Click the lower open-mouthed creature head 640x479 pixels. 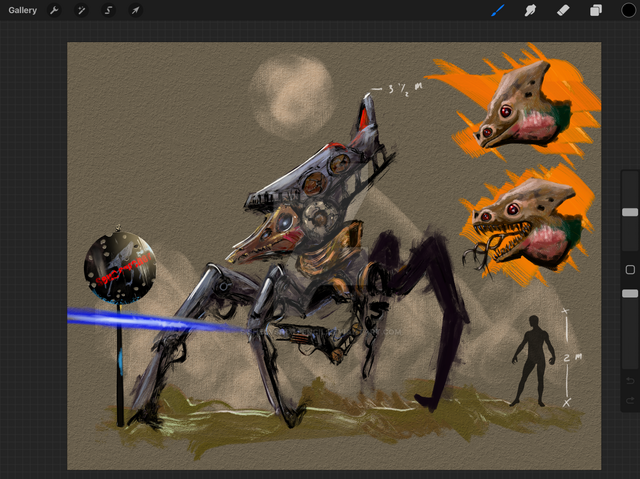(x=525, y=222)
